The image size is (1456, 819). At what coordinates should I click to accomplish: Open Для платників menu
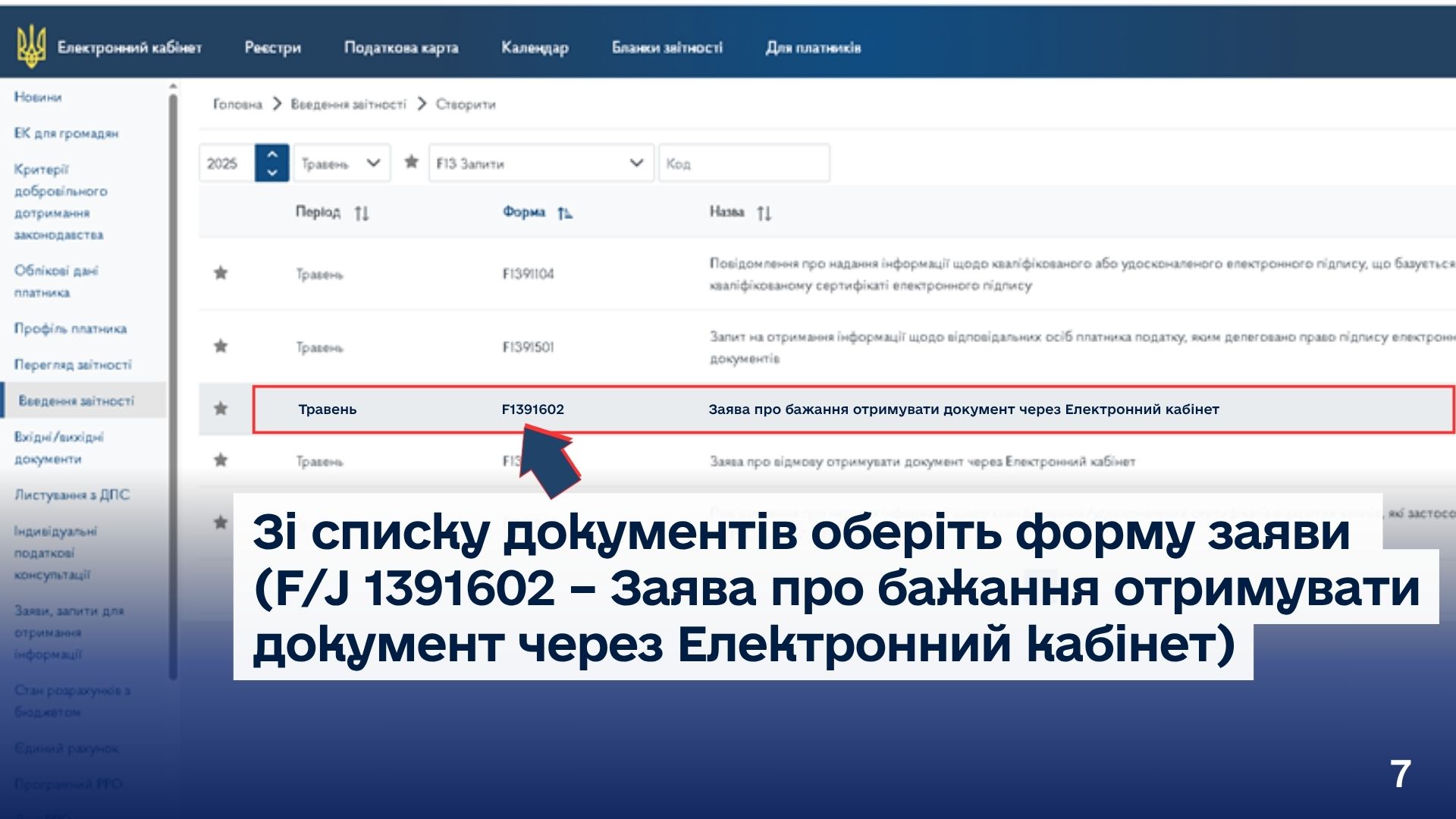click(x=813, y=48)
